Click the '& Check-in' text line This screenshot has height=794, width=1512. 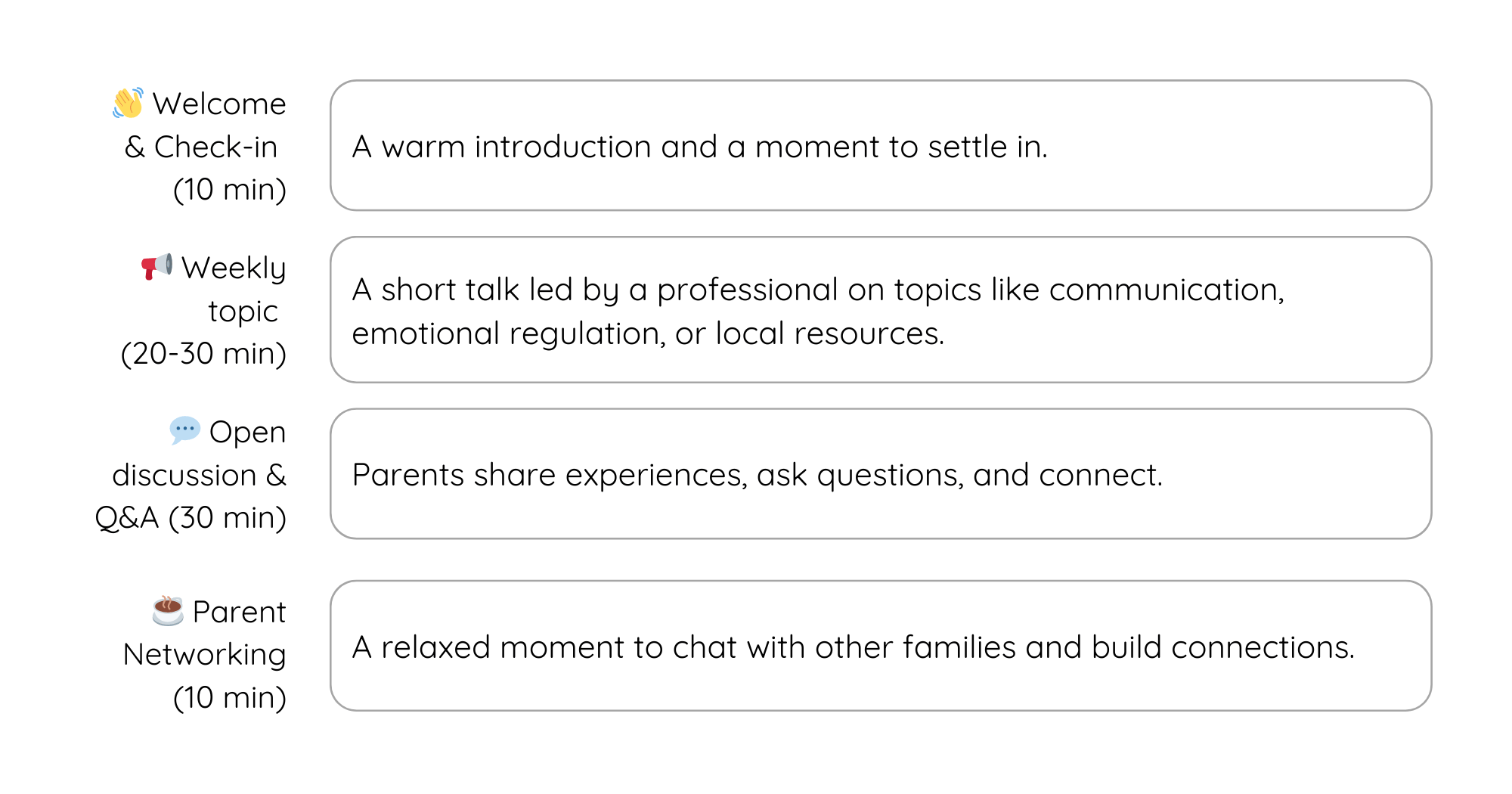click(x=201, y=147)
